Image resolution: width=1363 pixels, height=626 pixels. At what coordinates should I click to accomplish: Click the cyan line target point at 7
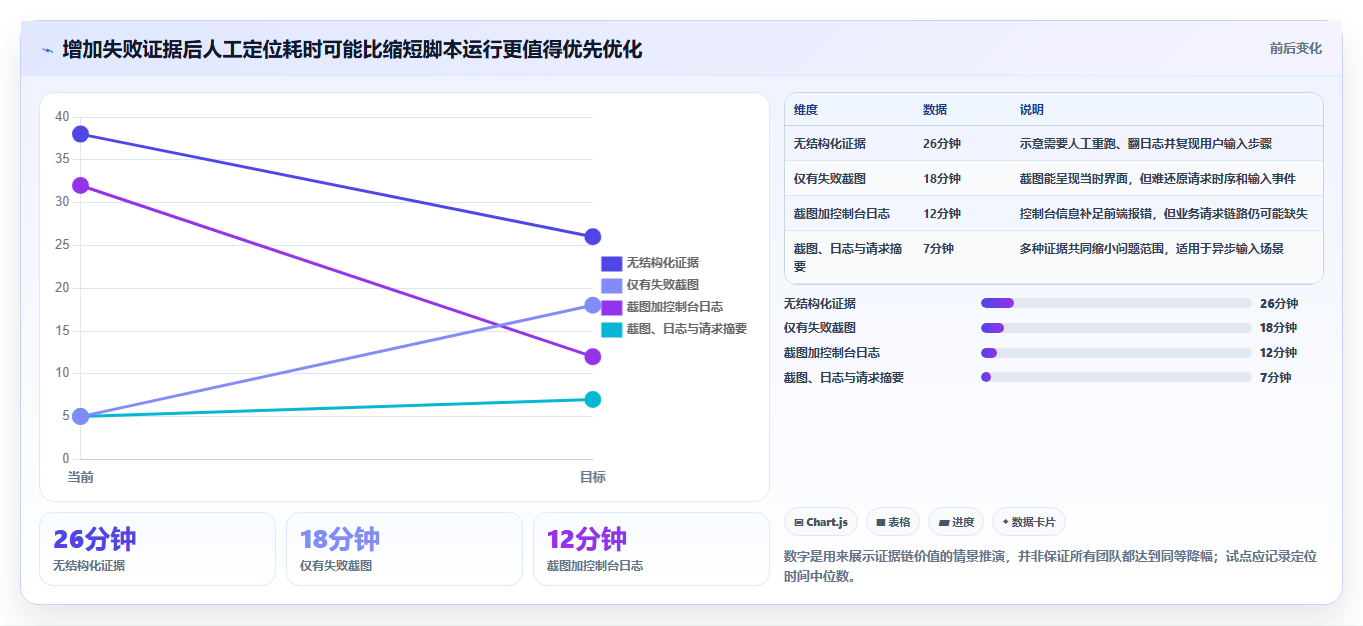click(x=592, y=400)
